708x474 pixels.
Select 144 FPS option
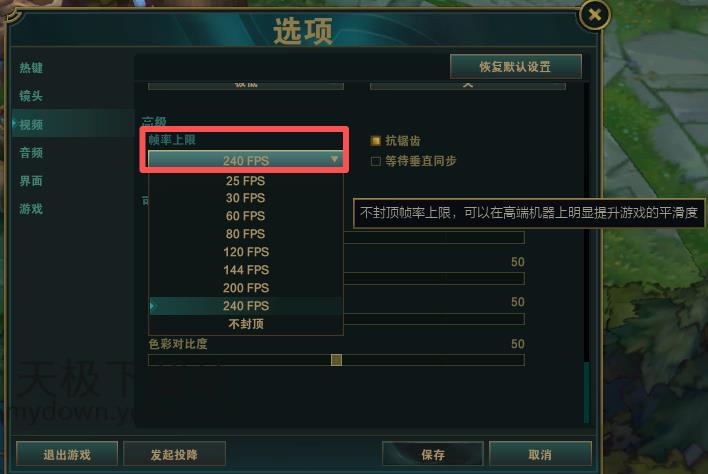(246, 270)
